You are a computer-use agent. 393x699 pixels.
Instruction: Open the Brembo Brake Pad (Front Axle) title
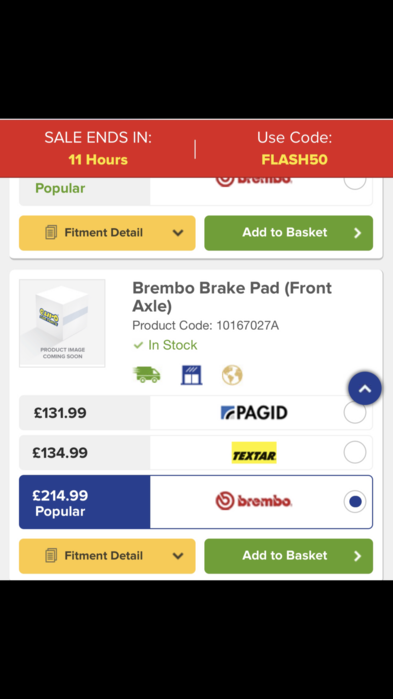tap(232, 297)
